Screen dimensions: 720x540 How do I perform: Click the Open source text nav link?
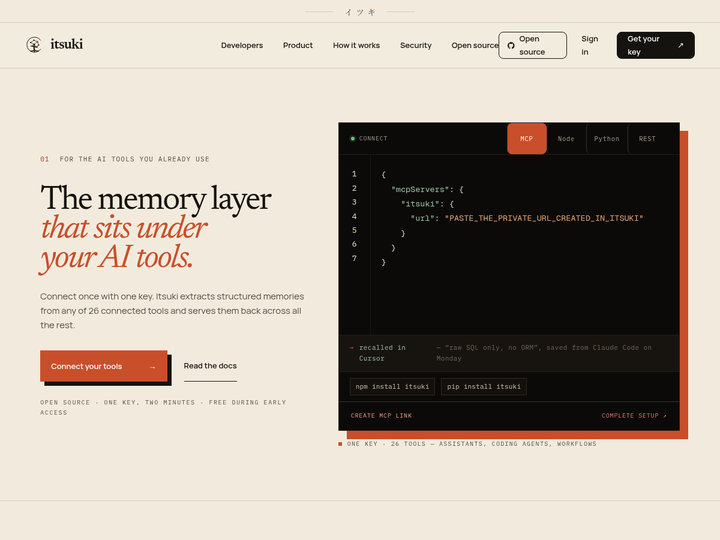coord(475,45)
